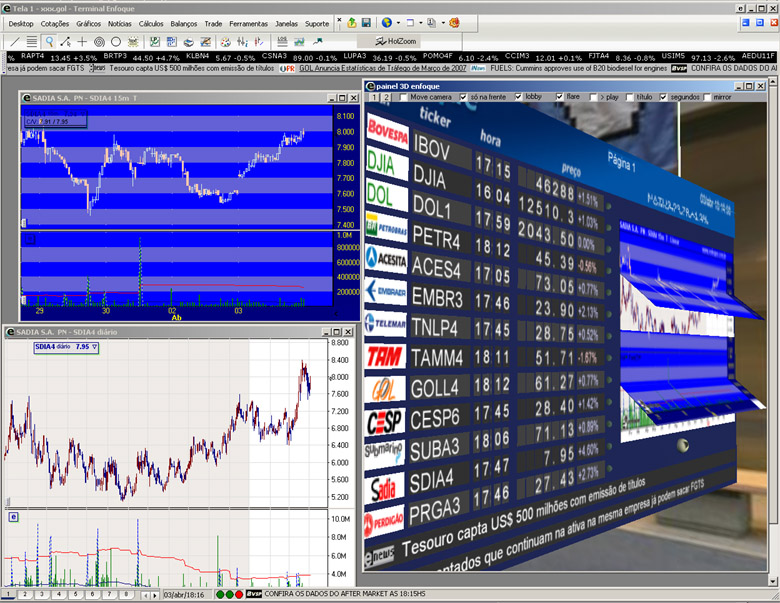The width and height of the screenshot is (780, 603).
Task: Enable the Move camera checkbox
Action: coord(402,97)
